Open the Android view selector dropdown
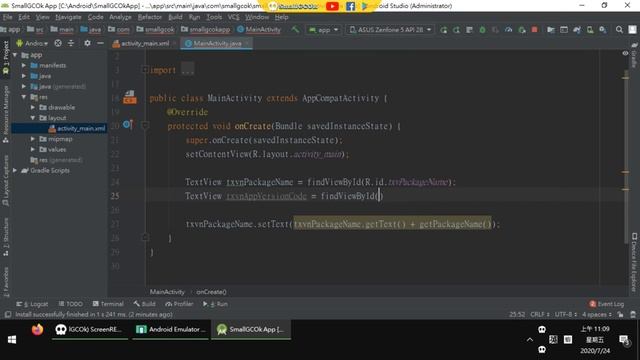Viewport: 640px width, 360px height. click(32, 43)
